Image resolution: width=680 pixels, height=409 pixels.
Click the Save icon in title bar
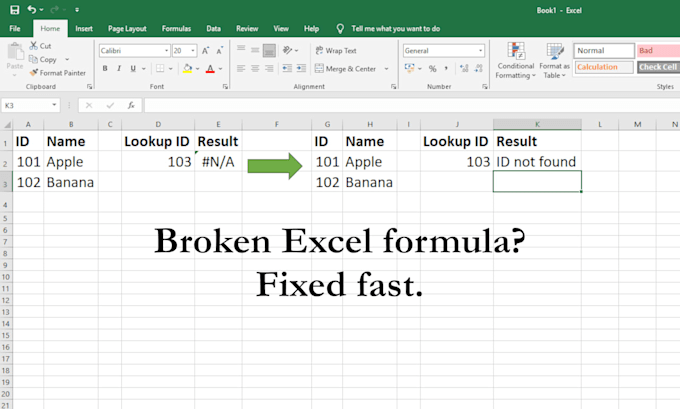(x=15, y=10)
